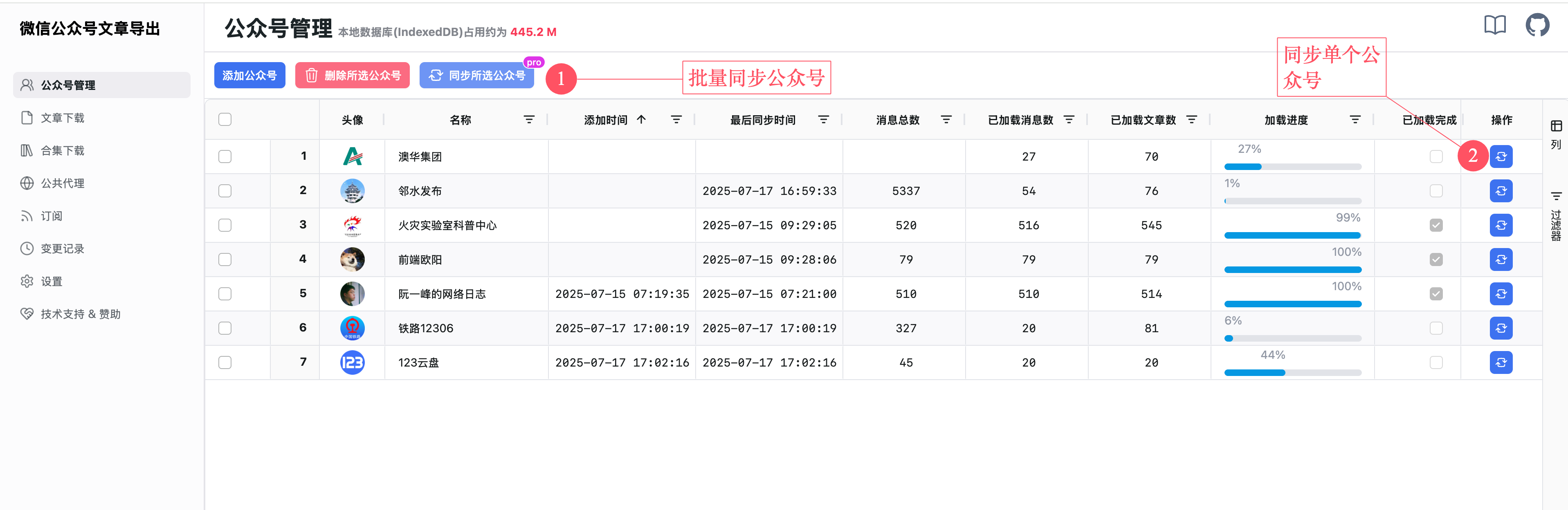The width and height of the screenshot is (1568, 510).
Task: Sync the 123云盘 account
Action: coord(1501,362)
